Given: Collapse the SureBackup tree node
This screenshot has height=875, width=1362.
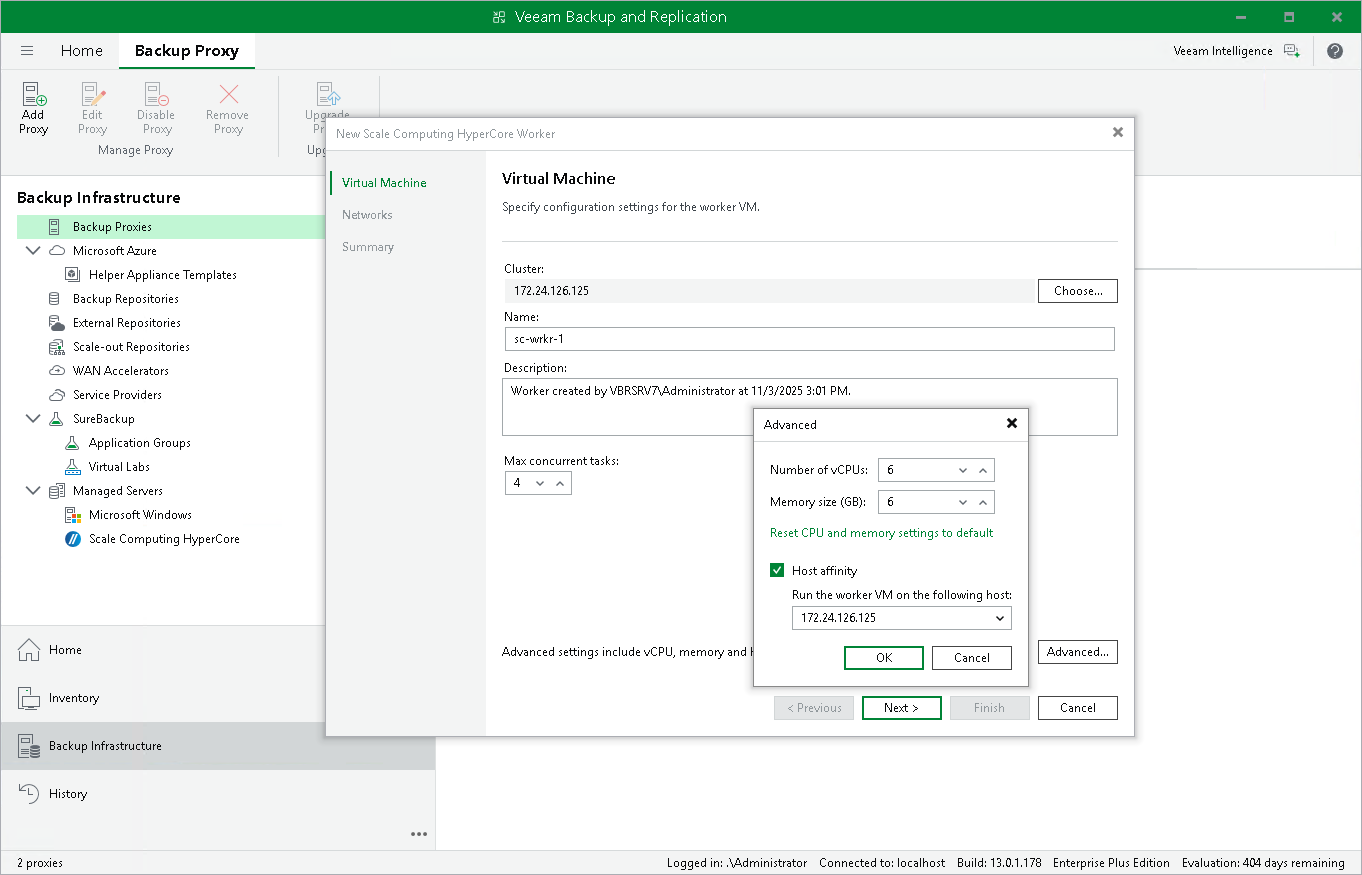Looking at the screenshot, I should click(x=33, y=419).
